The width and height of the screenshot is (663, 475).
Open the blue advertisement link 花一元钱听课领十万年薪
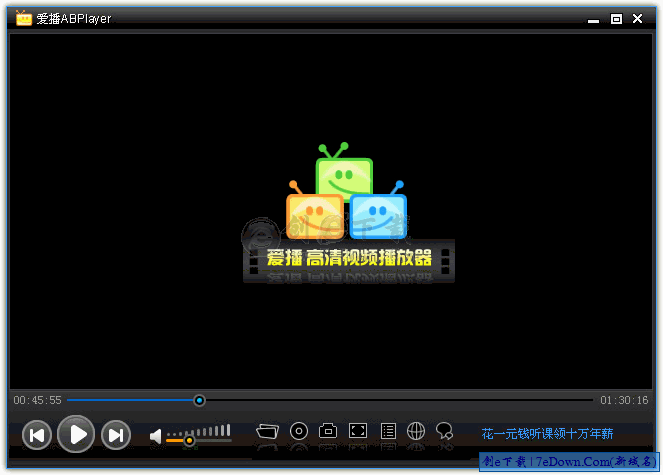[x=547, y=434]
